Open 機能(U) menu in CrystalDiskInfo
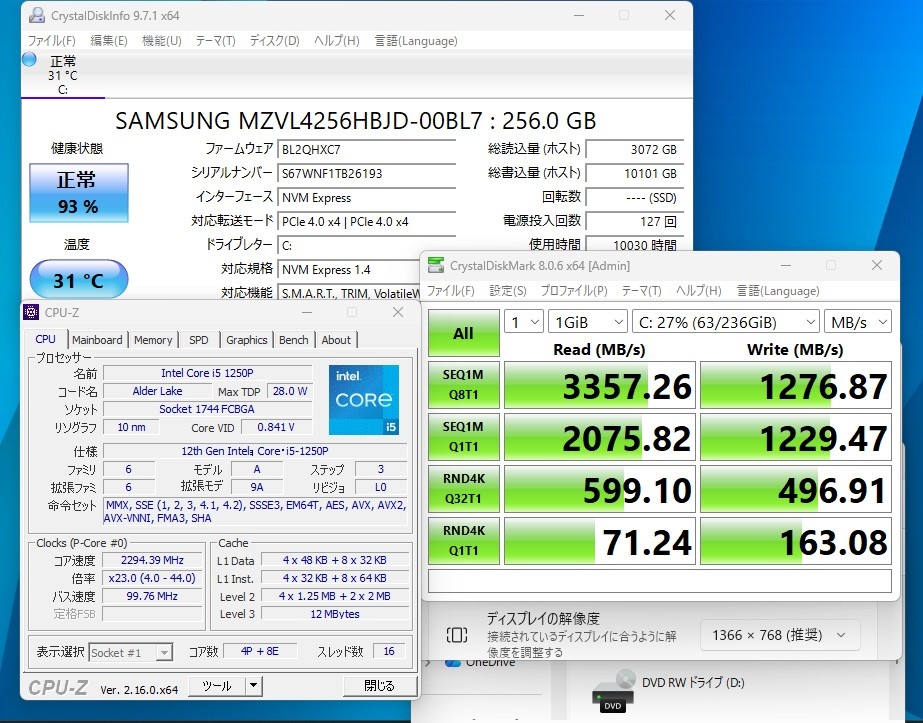Viewport: 923px width, 723px height. click(162, 41)
